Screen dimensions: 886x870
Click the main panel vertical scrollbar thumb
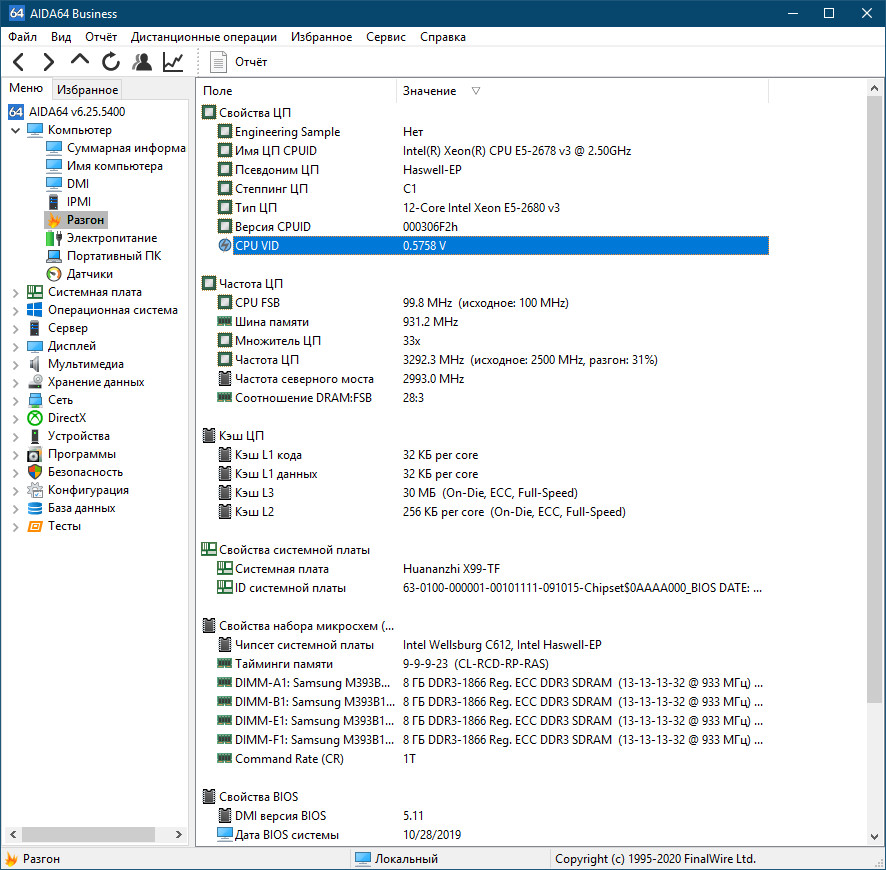pos(874,399)
